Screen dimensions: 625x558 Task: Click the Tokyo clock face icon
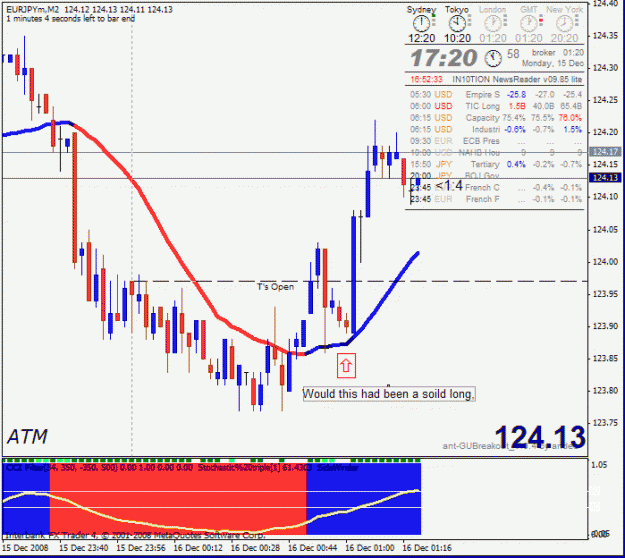[457, 24]
